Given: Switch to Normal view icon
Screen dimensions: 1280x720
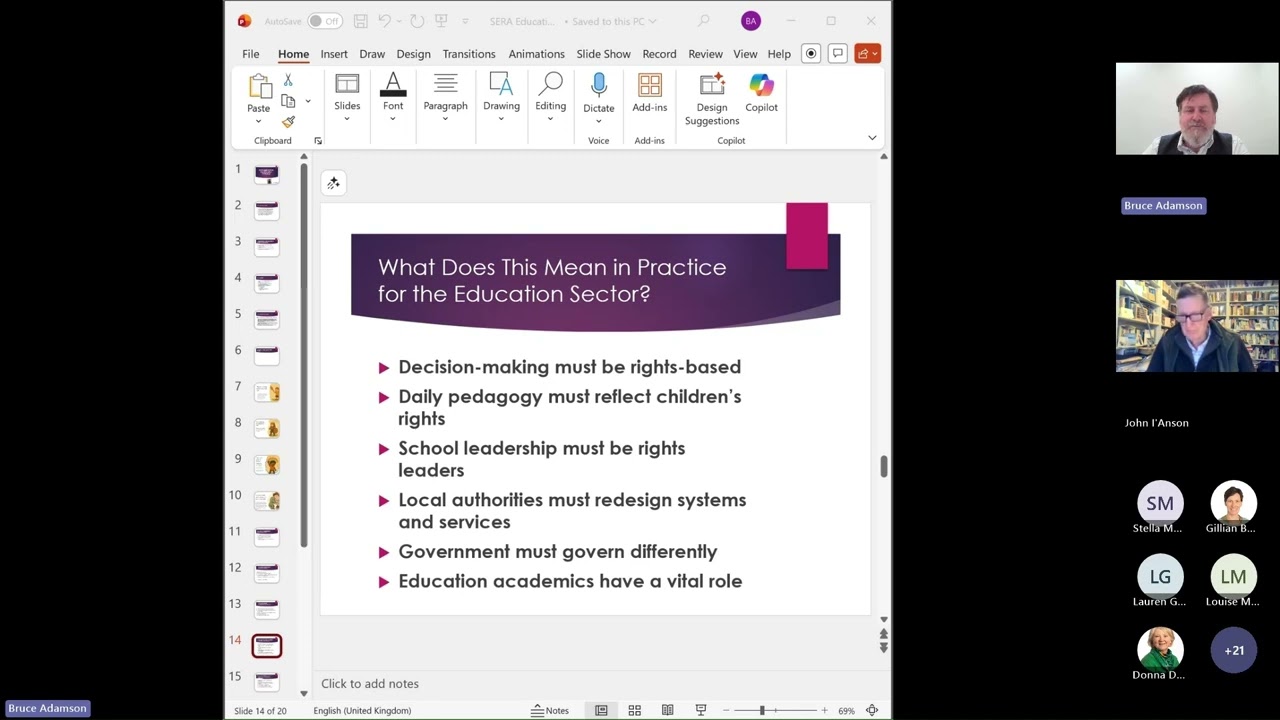Looking at the screenshot, I should pyautogui.click(x=601, y=711).
